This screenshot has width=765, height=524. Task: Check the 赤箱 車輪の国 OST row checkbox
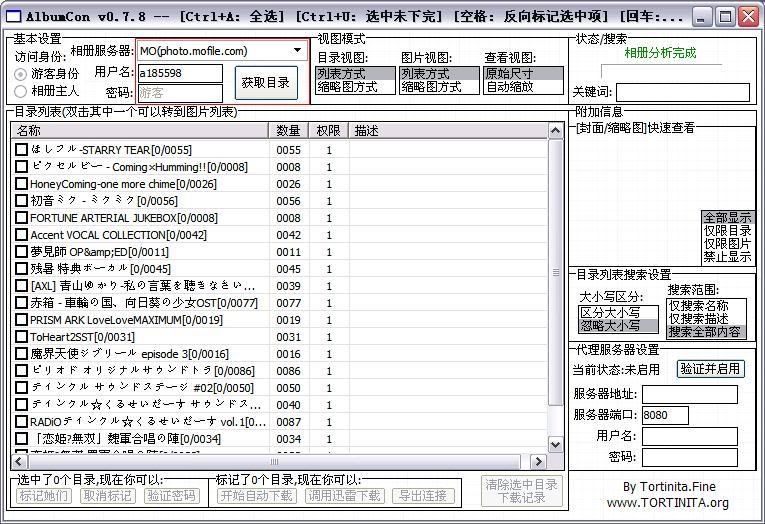pos(21,302)
